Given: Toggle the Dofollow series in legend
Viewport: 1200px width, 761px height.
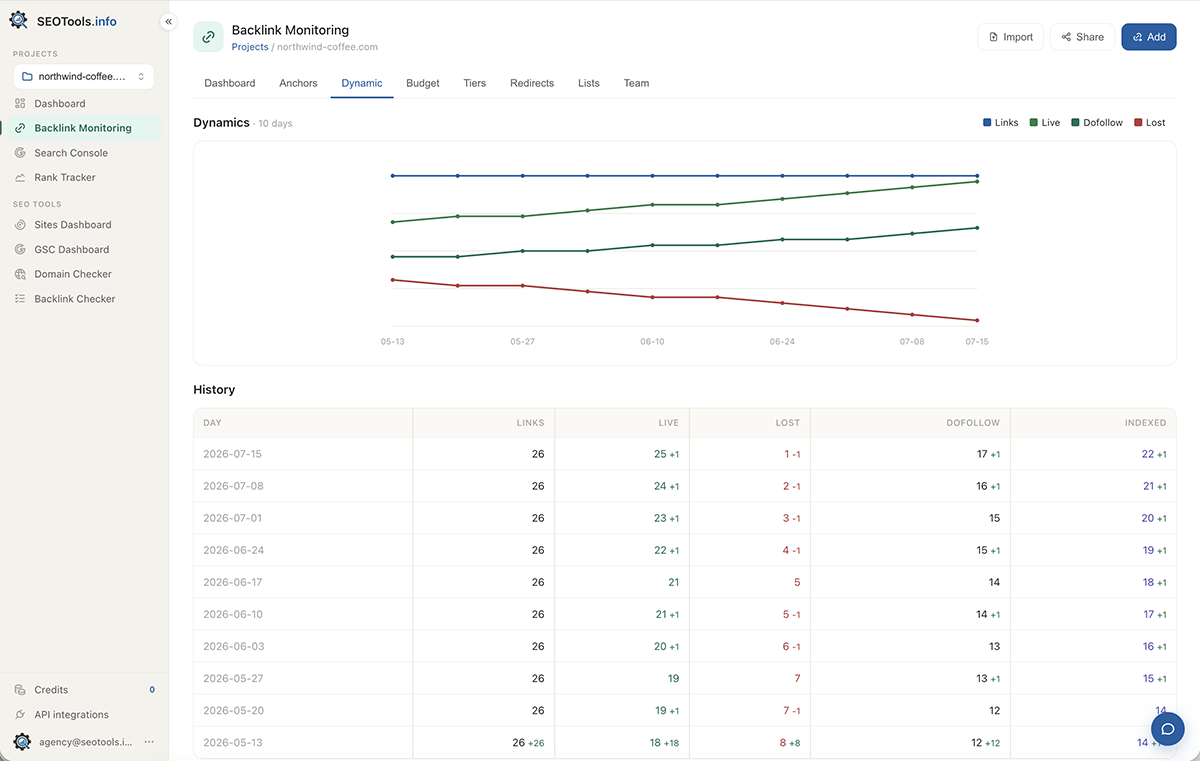Looking at the screenshot, I should [1097, 123].
